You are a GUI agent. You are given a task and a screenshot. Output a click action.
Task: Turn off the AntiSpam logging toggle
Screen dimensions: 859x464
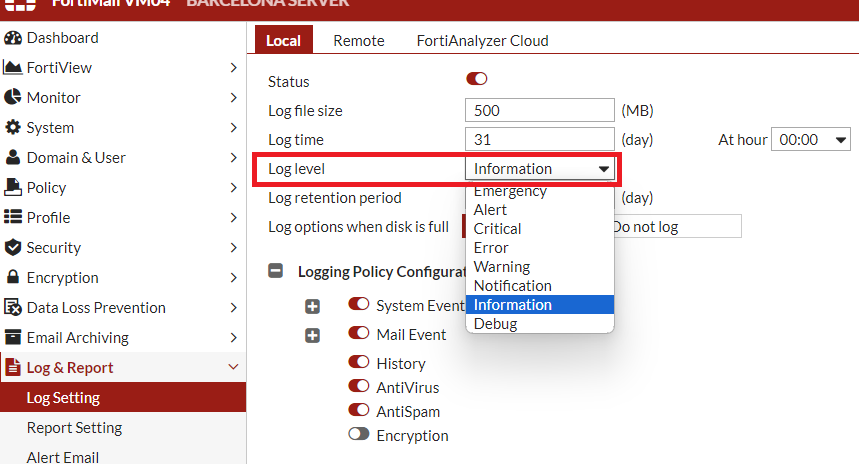(x=358, y=411)
